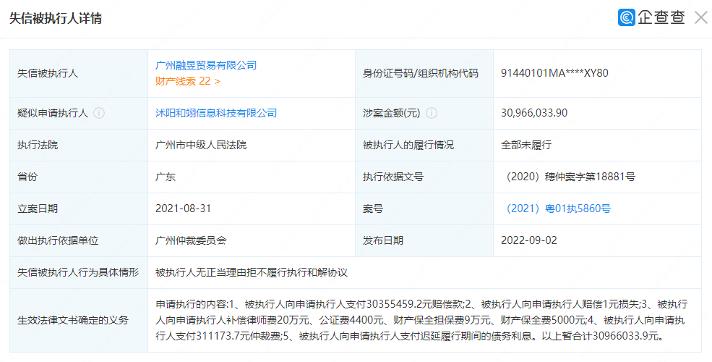This screenshot has height=362, width=712.
Task: Click the 失信被执行人详情 title
Action: click(55, 18)
